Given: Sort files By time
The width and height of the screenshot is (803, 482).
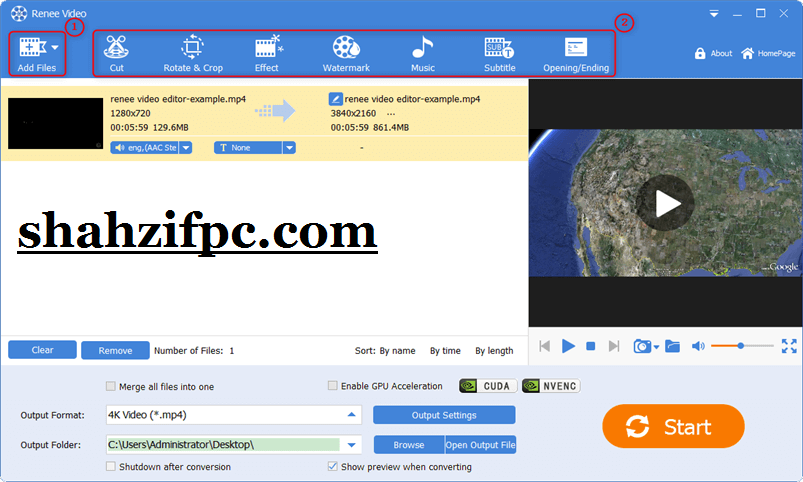Looking at the screenshot, I should pyautogui.click(x=445, y=351).
